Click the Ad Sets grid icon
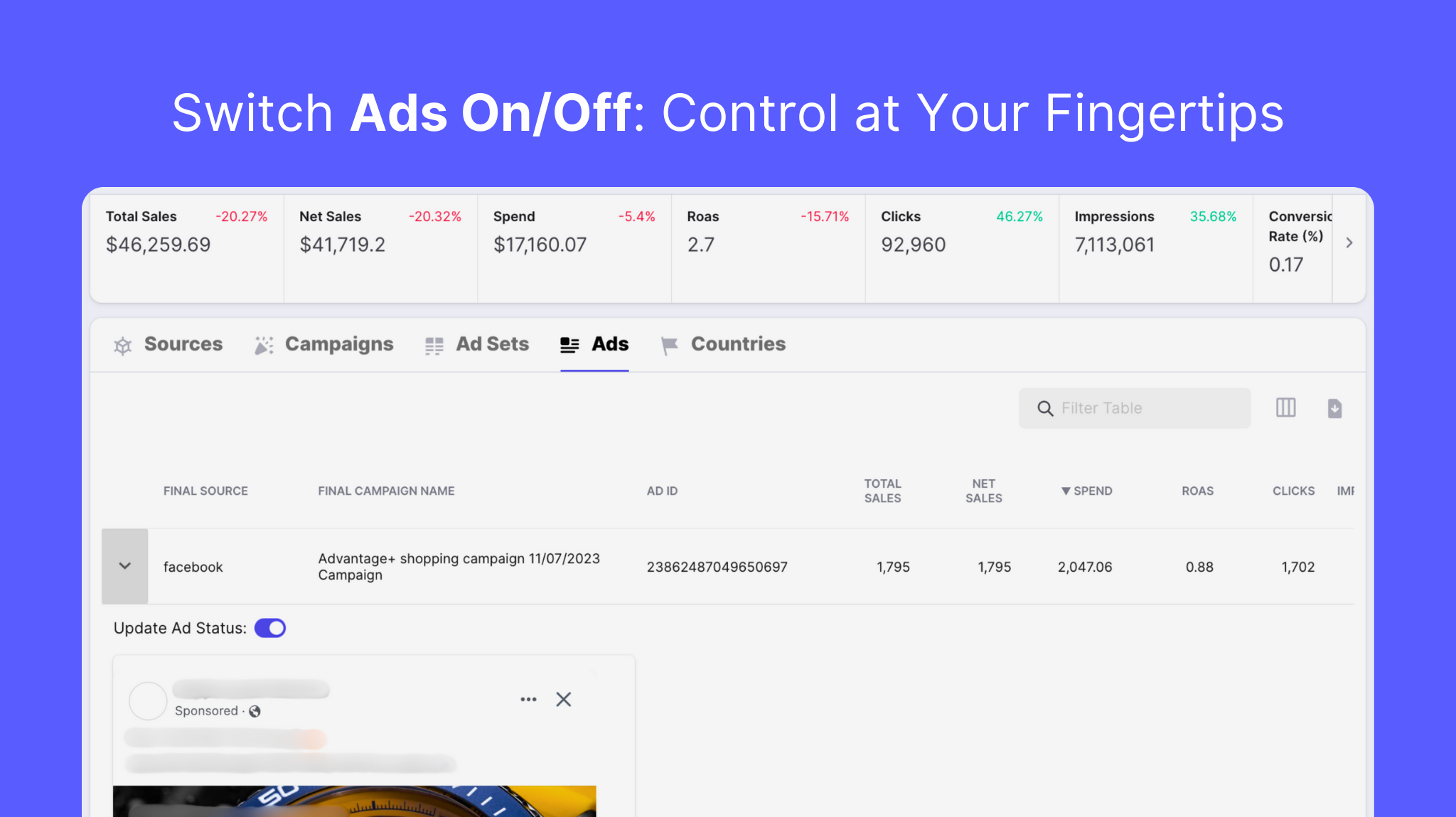The image size is (1456, 817). (x=434, y=346)
